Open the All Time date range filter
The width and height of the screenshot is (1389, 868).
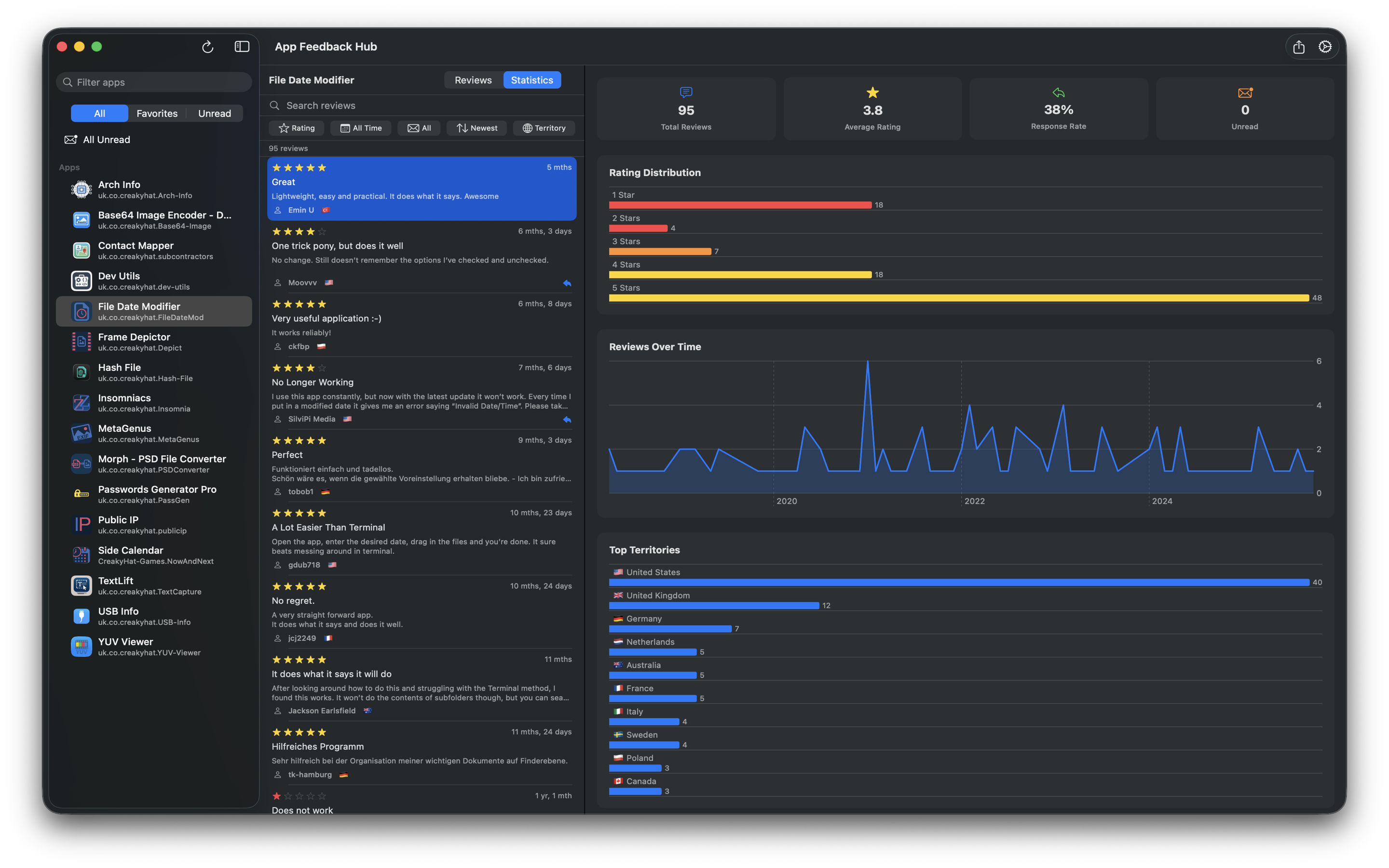[x=361, y=128]
